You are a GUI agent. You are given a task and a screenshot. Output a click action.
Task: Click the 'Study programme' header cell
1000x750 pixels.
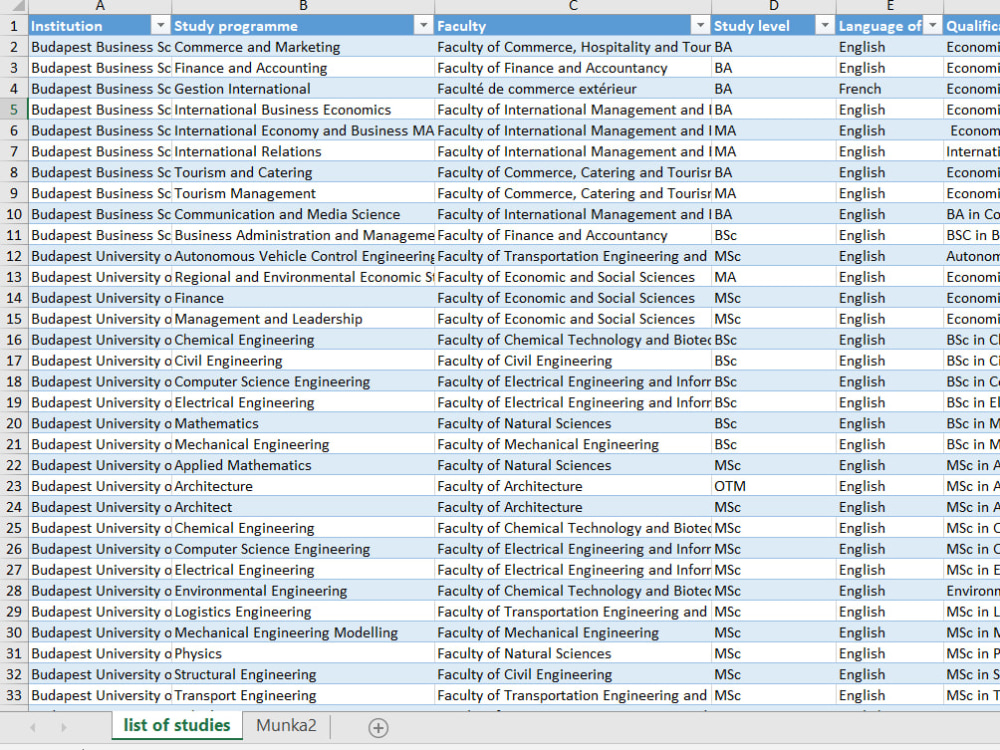coord(303,26)
